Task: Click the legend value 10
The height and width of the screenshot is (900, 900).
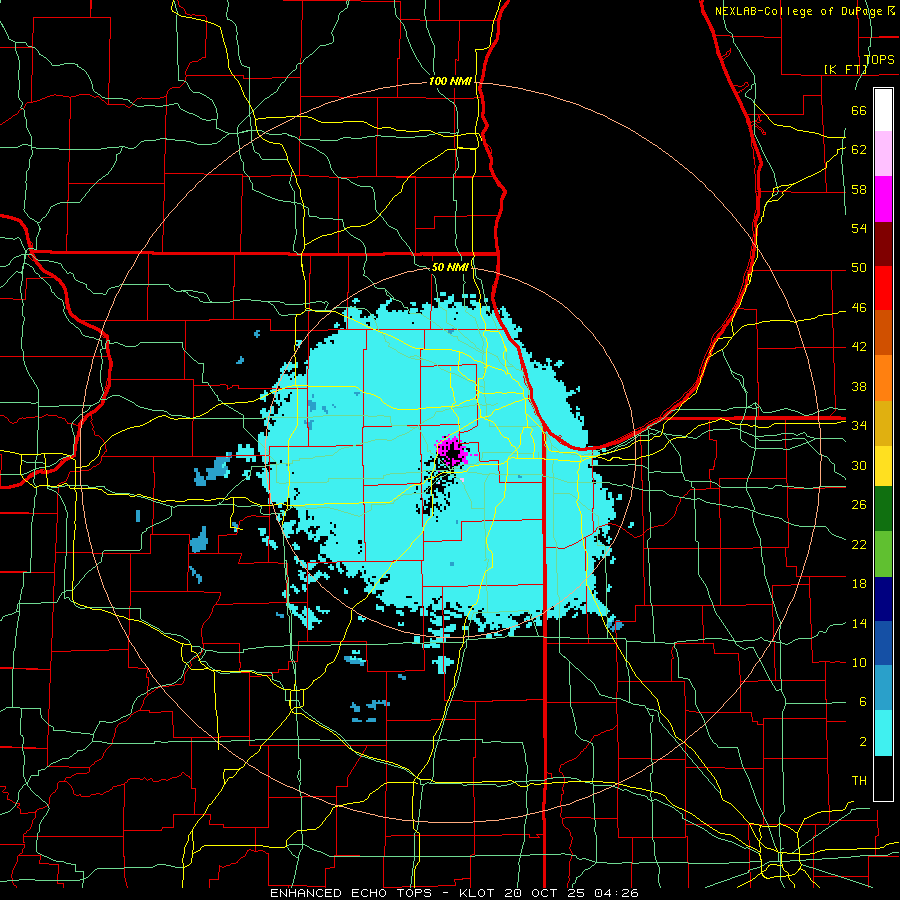Action: [x=859, y=662]
